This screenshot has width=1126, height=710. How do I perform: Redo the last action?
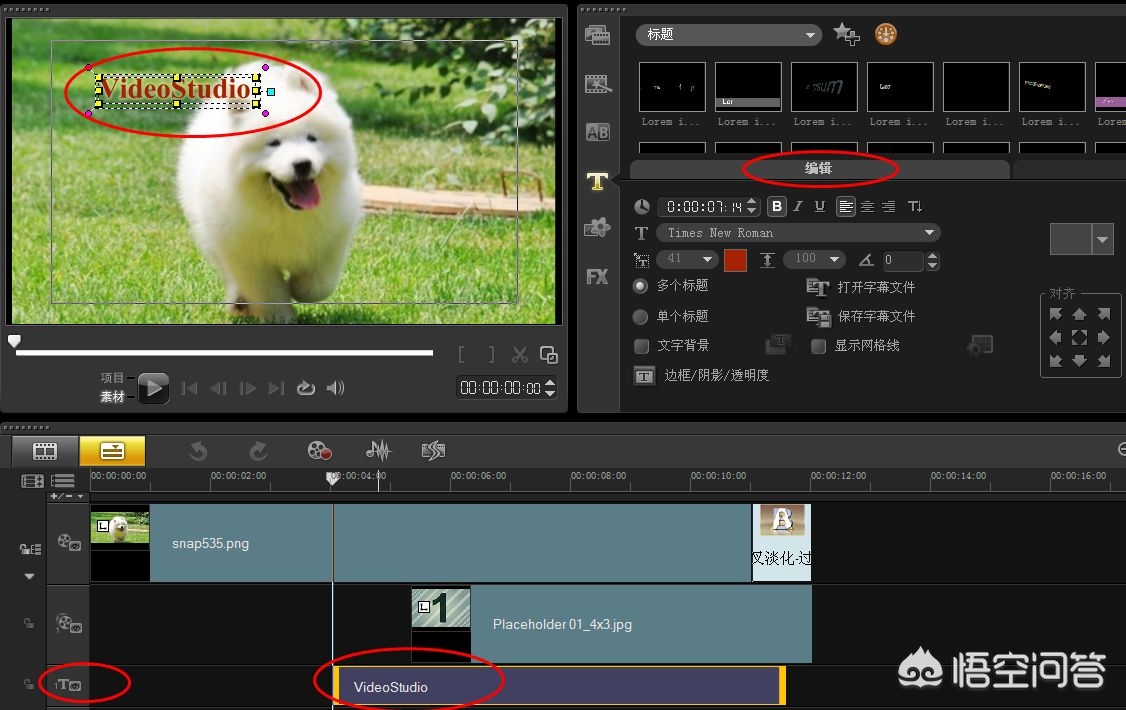point(259,451)
